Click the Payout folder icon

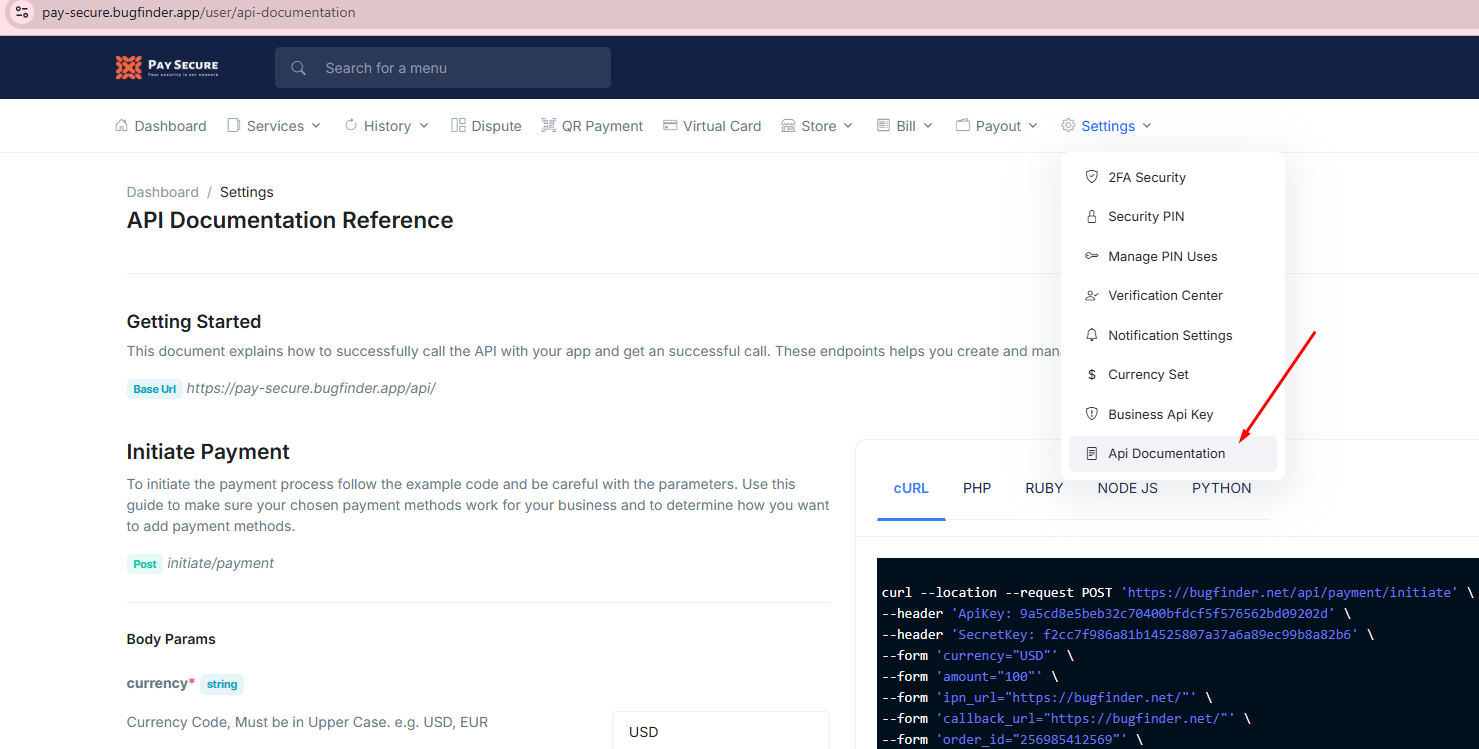pyautogui.click(x=963, y=125)
